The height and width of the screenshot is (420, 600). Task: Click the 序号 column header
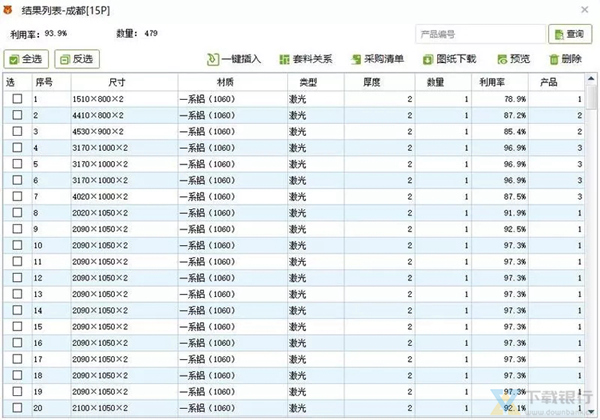tap(52, 82)
